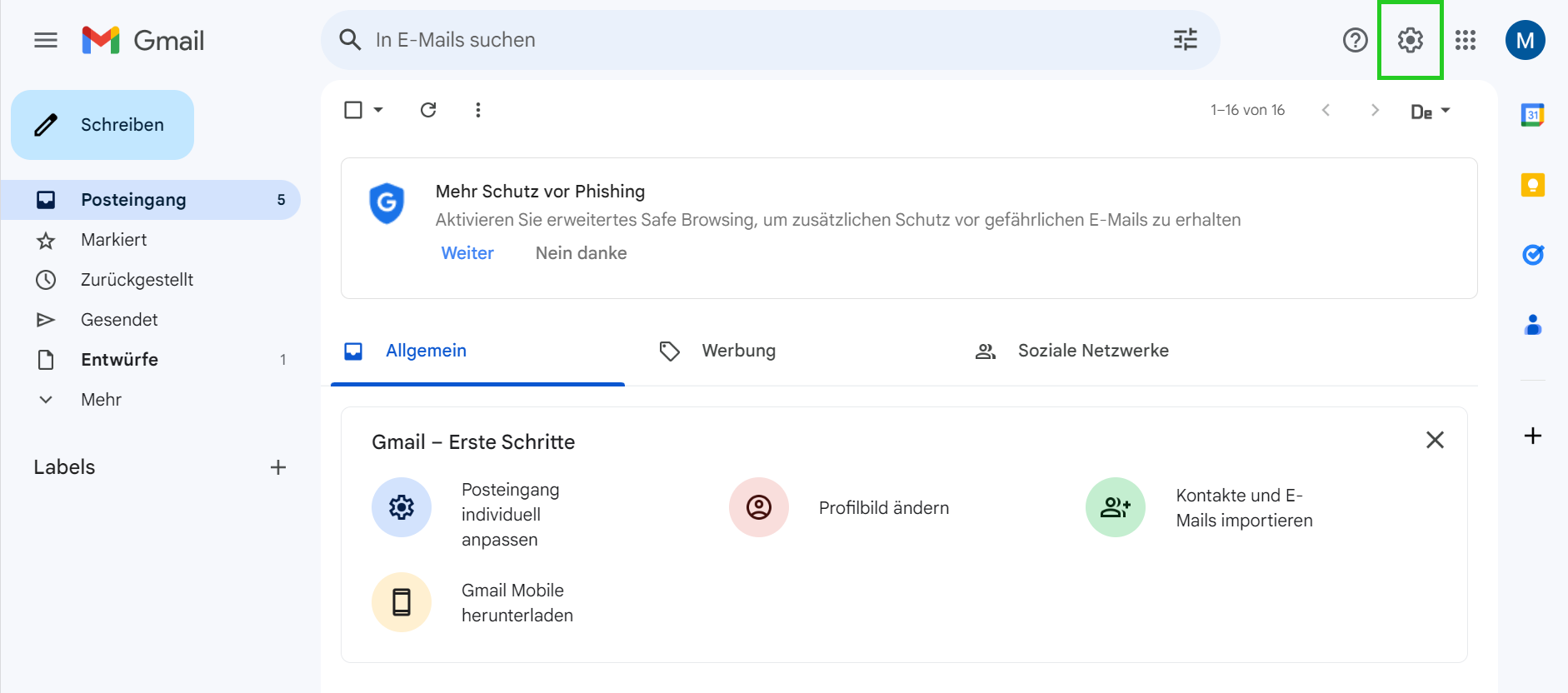Tick the select-all messages checkbox
The width and height of the screenshot is (1568, 693).
[353, 110]
